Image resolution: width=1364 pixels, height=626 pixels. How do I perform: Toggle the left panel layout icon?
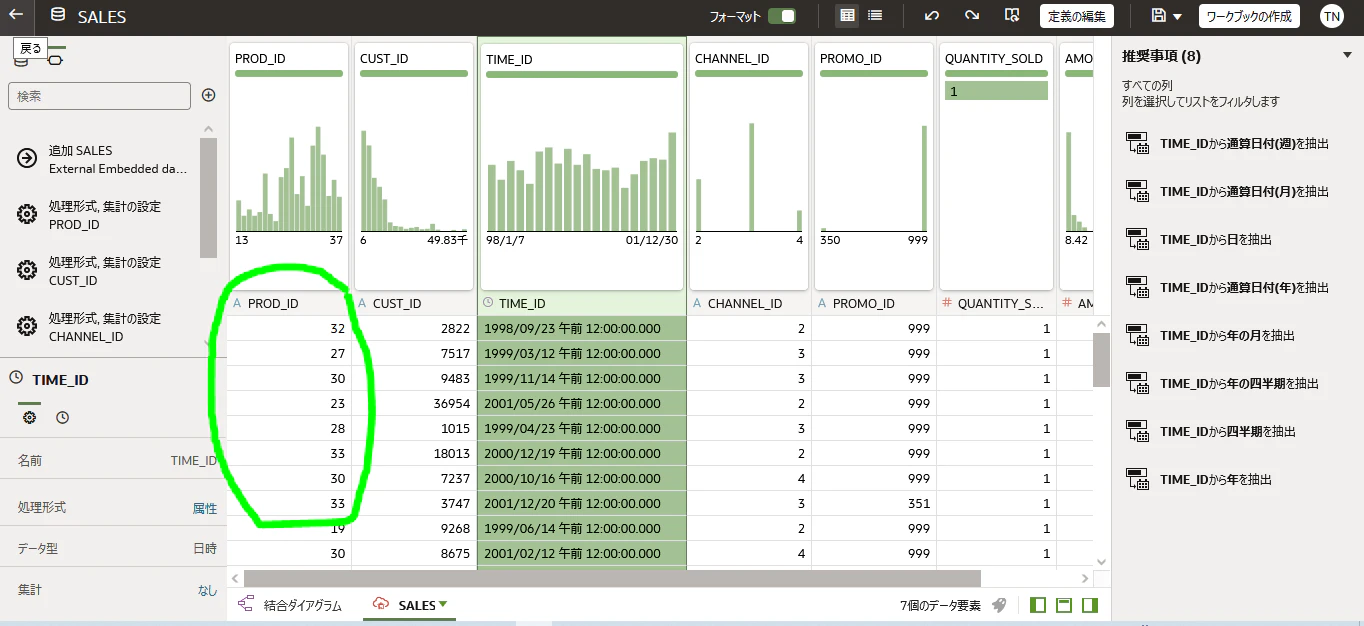pyautogui.click(x=1038, y=605)
